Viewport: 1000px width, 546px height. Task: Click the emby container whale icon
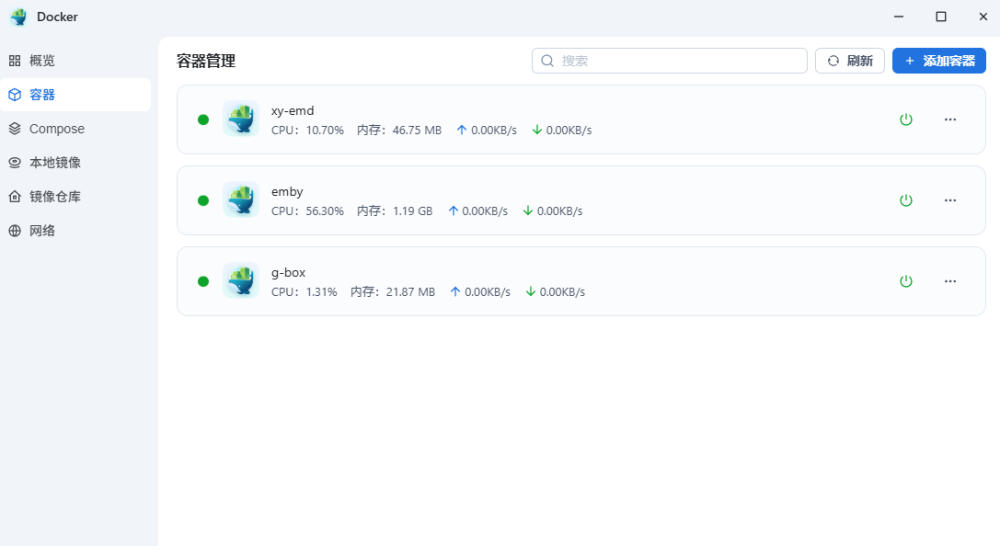(x=240, y=200)
